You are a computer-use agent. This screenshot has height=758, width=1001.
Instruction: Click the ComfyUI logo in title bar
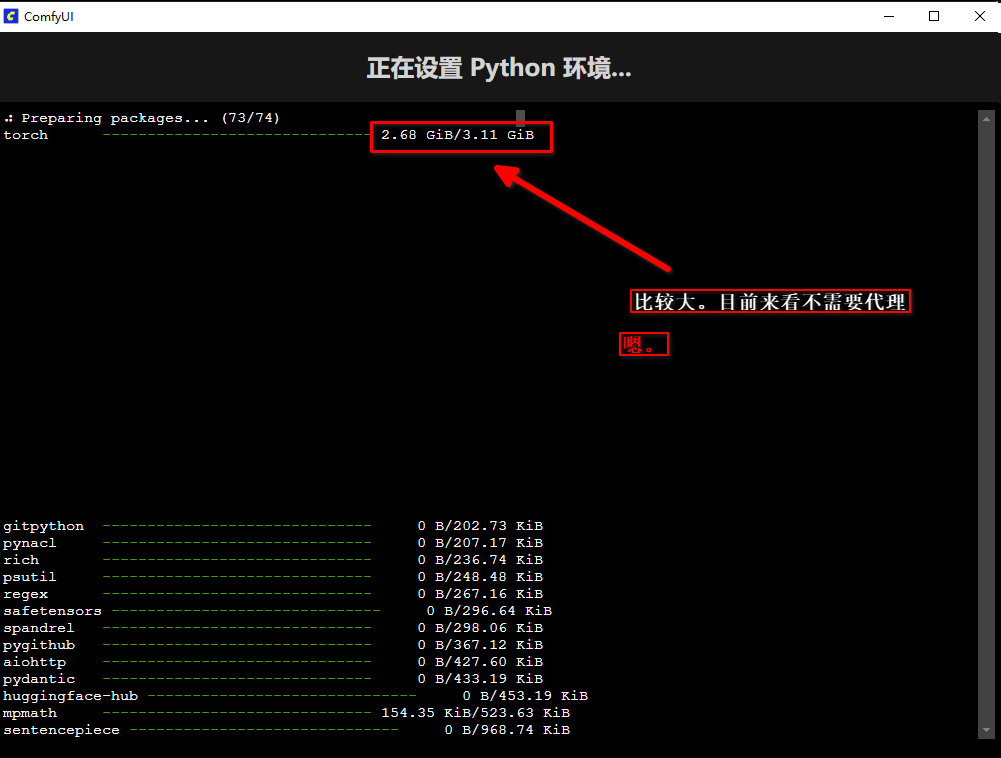(x=12, y=15)
